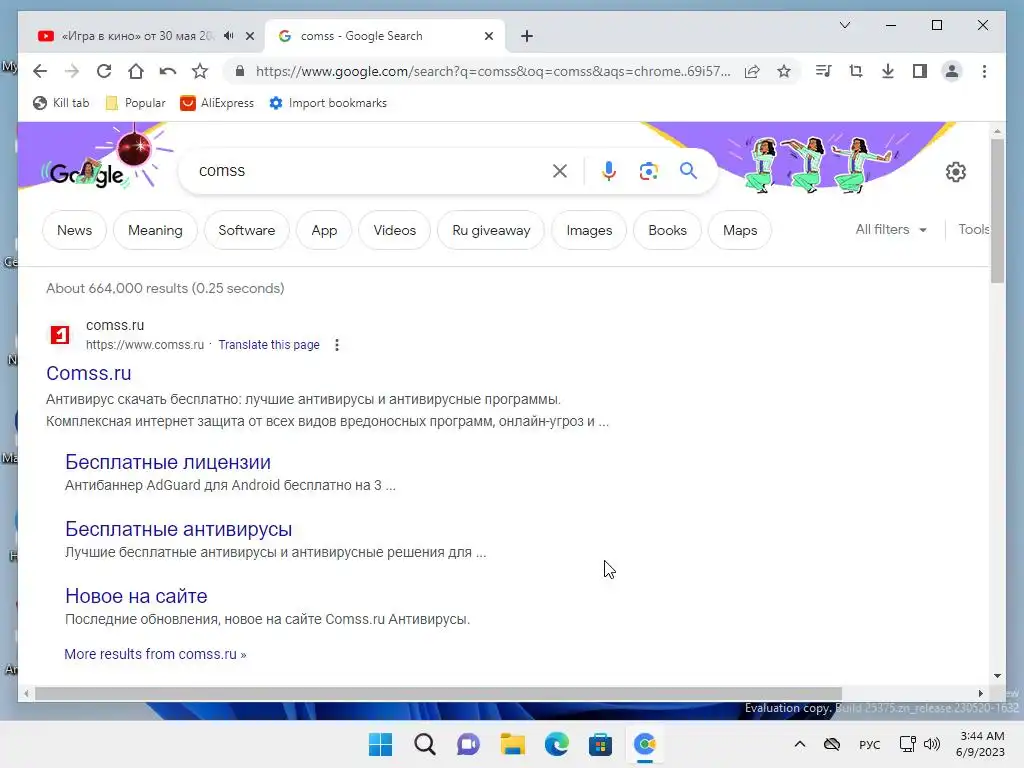Toggle the side panel icon
The image size is (1024, 768).
pyautogui.click(x=920, y=71)
